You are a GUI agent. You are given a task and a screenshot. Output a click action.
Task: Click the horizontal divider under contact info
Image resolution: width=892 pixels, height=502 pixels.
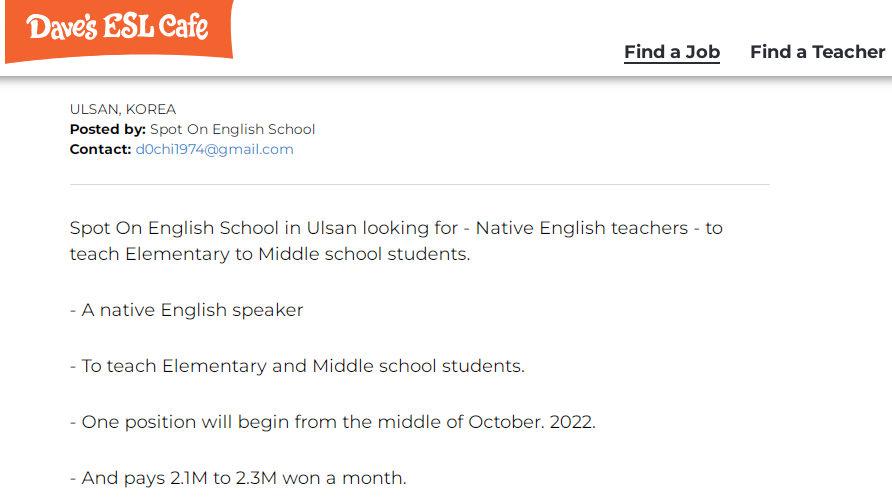(420, 185)
